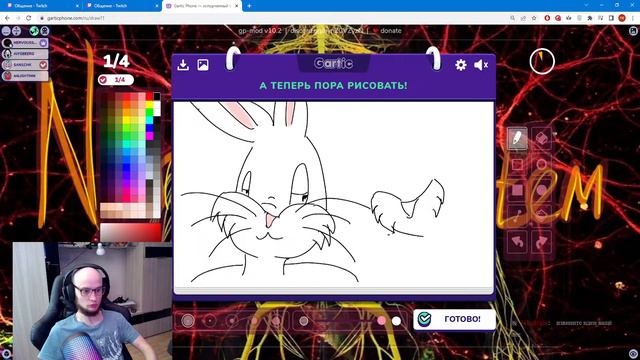The image size is (640, 360).
Task: Switch to the second Twitch browser tab
Action: pos(121,6)
